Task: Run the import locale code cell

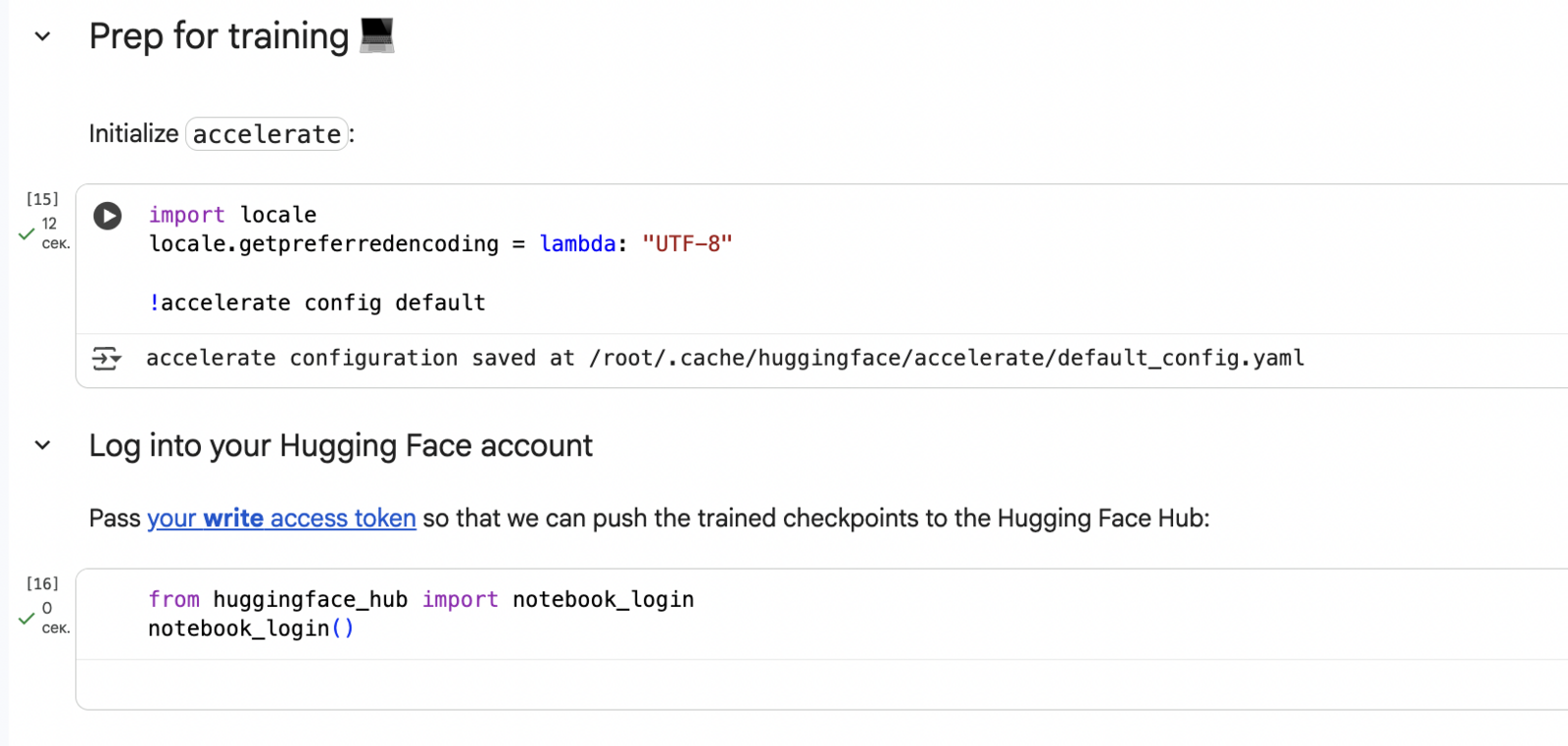Action: 108,216
